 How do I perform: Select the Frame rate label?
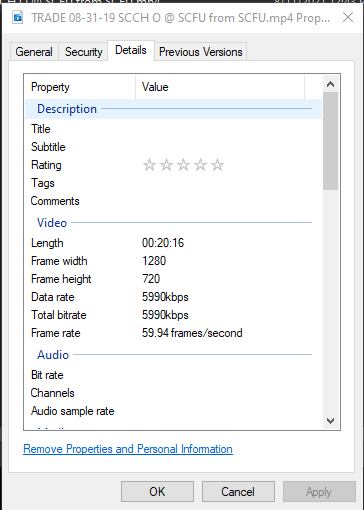[x=56, y=333]
